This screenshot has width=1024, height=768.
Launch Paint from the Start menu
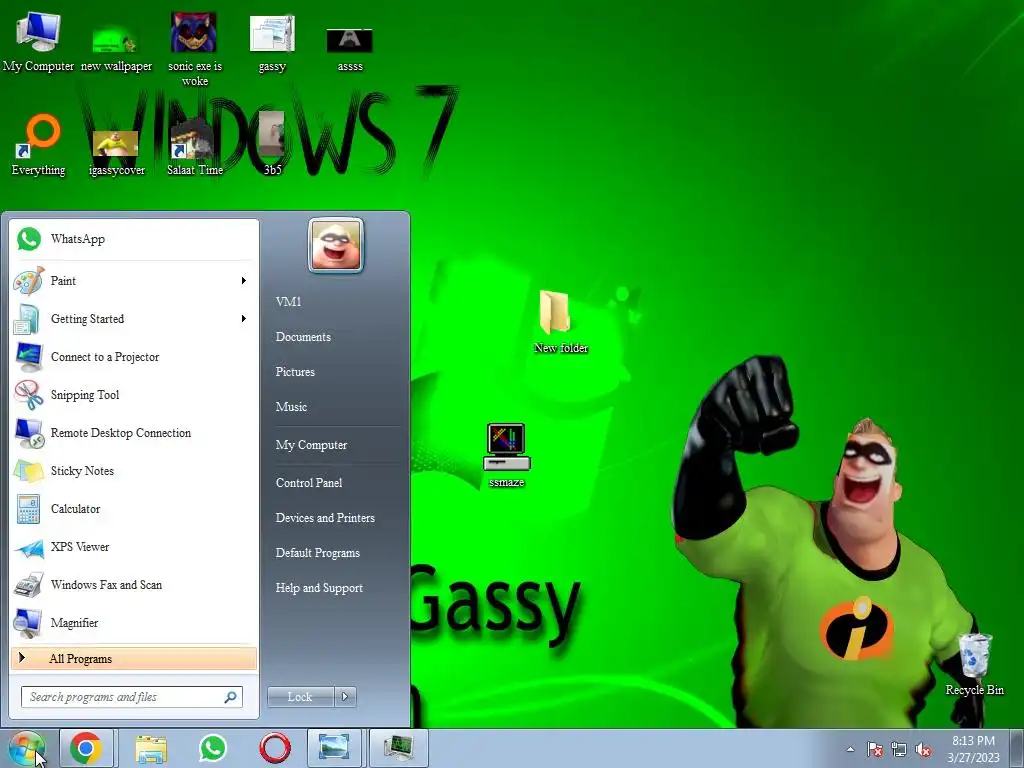click(x=133, y=281)
